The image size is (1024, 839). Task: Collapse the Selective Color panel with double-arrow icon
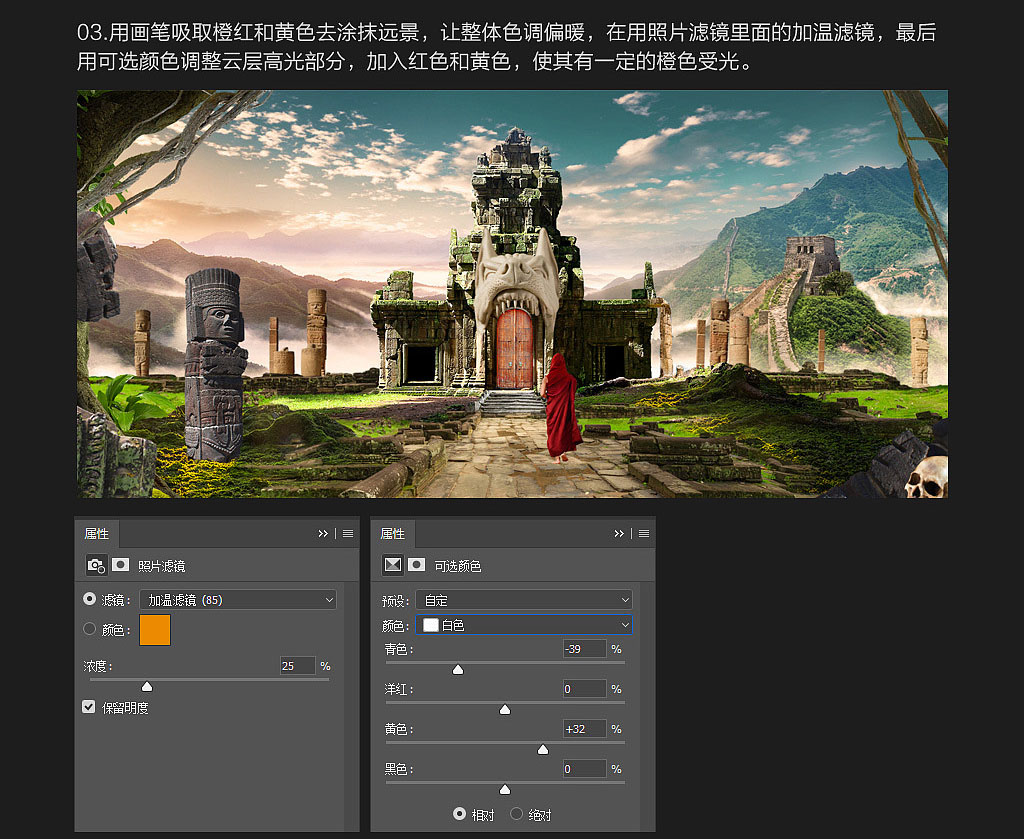click(x=618, y=533)
